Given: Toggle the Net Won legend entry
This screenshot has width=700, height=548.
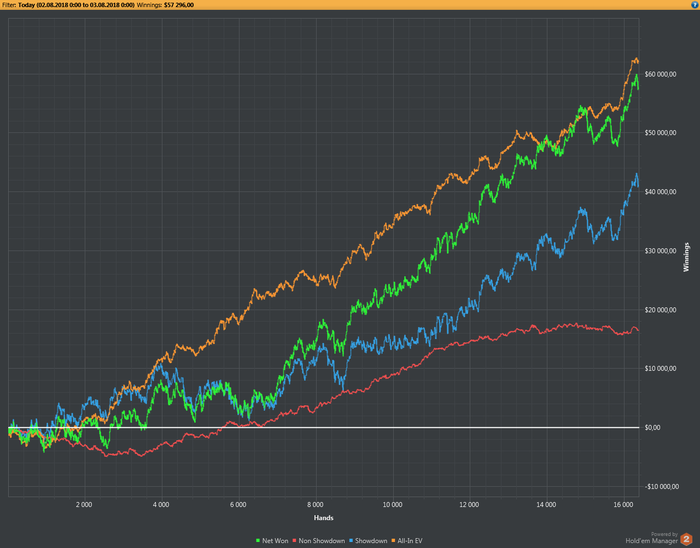Looking at the screenshot, I should tap(272, 541).
